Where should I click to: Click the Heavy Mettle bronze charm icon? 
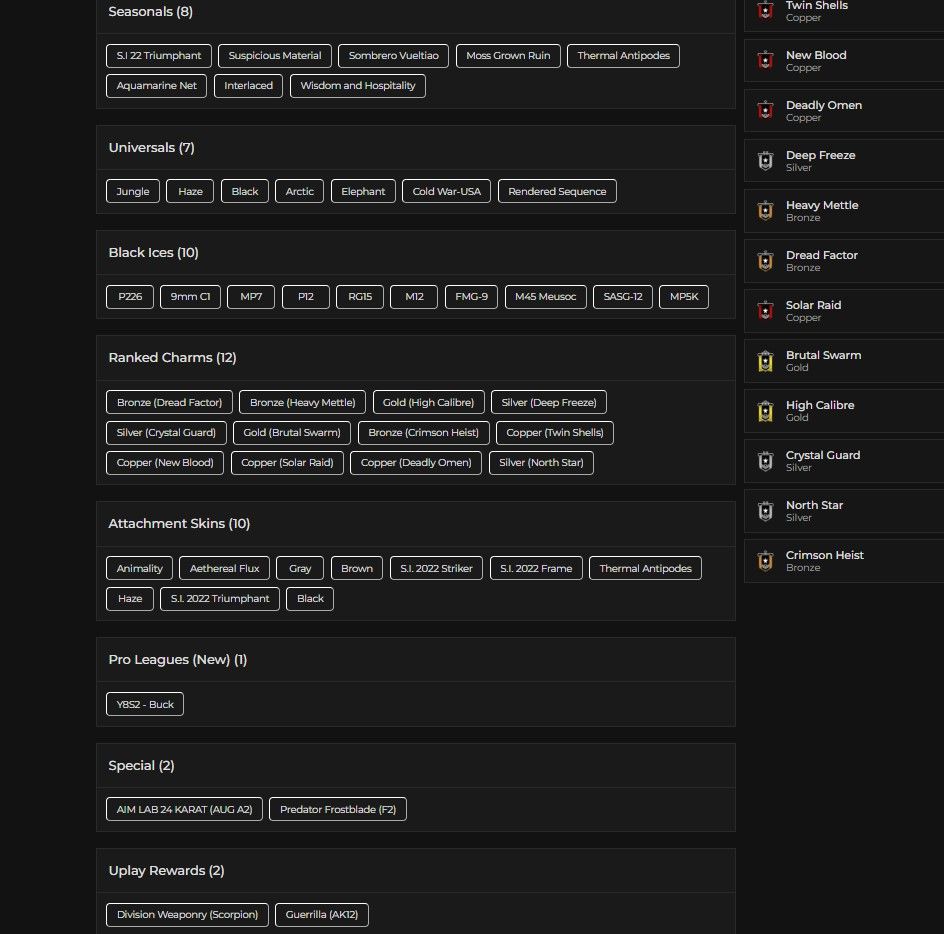(x=765, y=211)
